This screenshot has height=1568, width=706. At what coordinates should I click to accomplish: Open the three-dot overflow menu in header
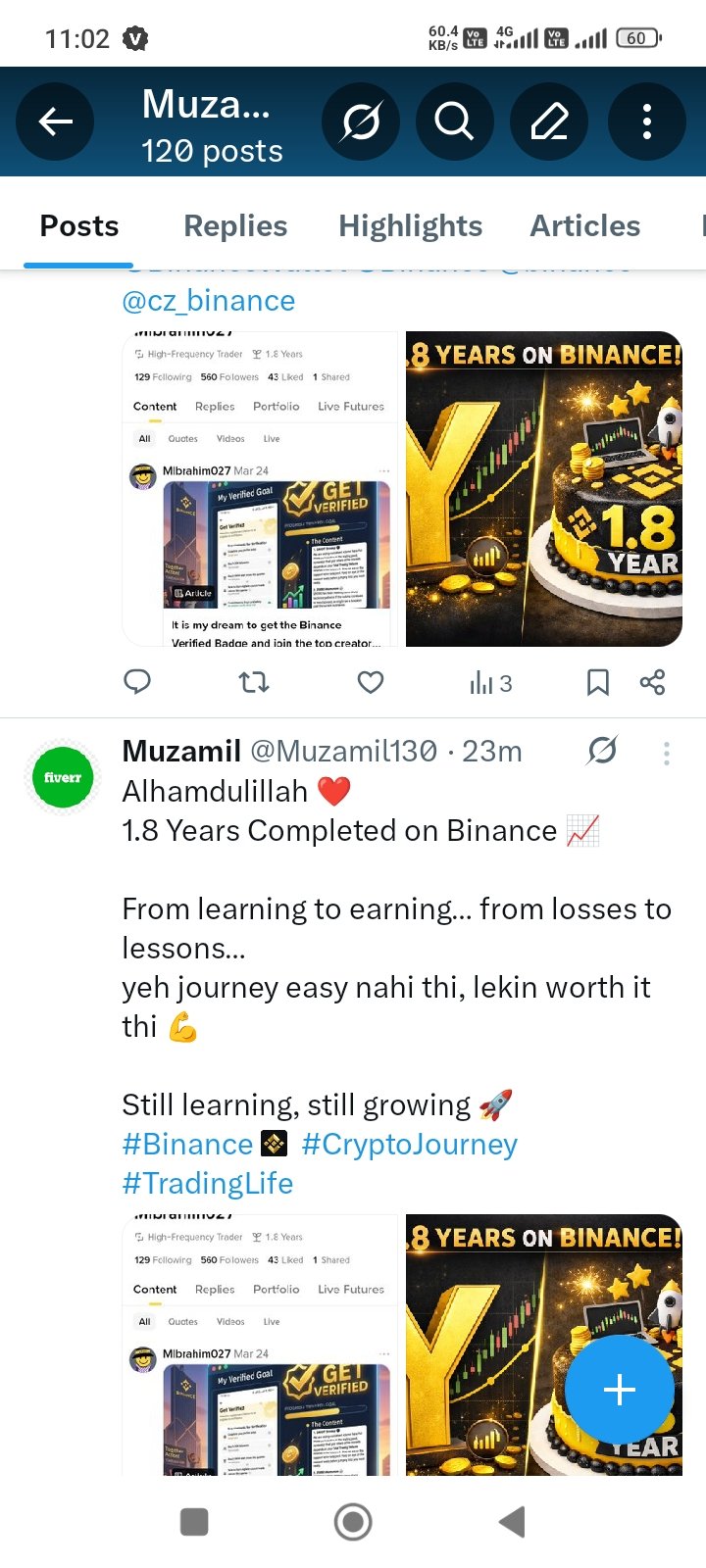point(646,122)
